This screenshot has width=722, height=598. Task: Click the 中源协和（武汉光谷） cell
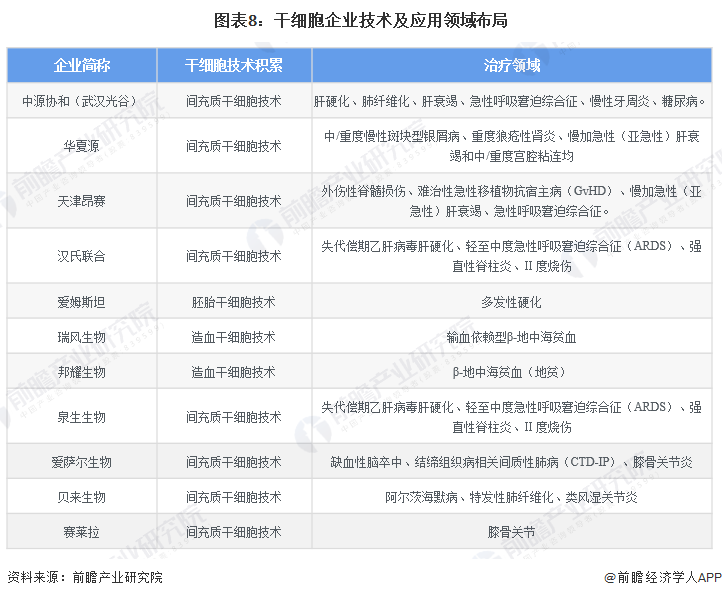tap(82, 101)
